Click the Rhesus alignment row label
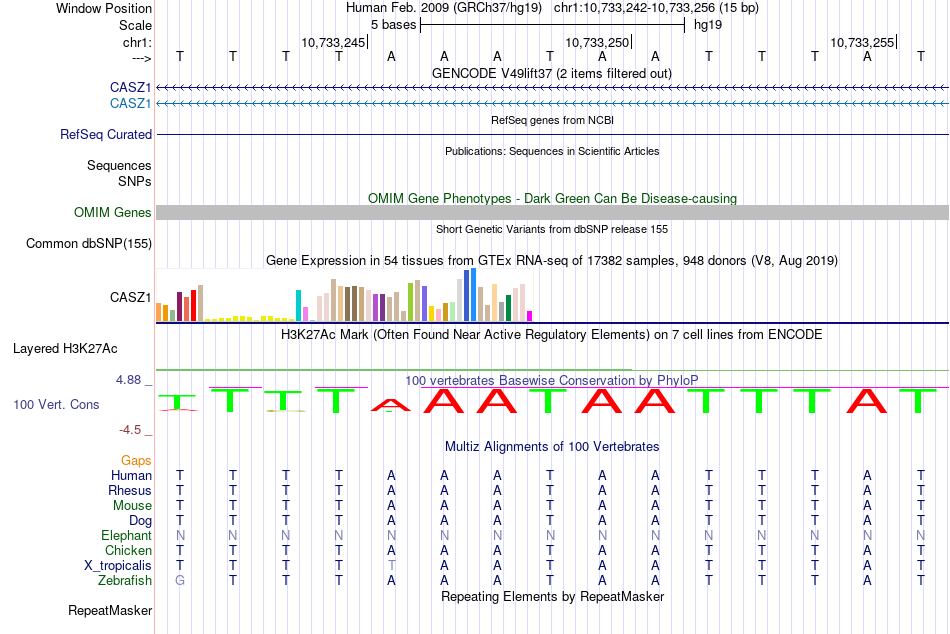This screenshot has height=634, width=950. tap(130, 490)
